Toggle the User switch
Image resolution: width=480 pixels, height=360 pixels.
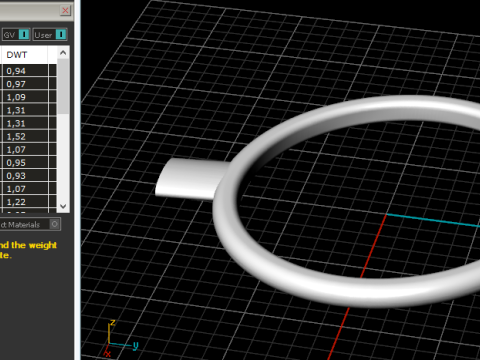tap(50, 35)
